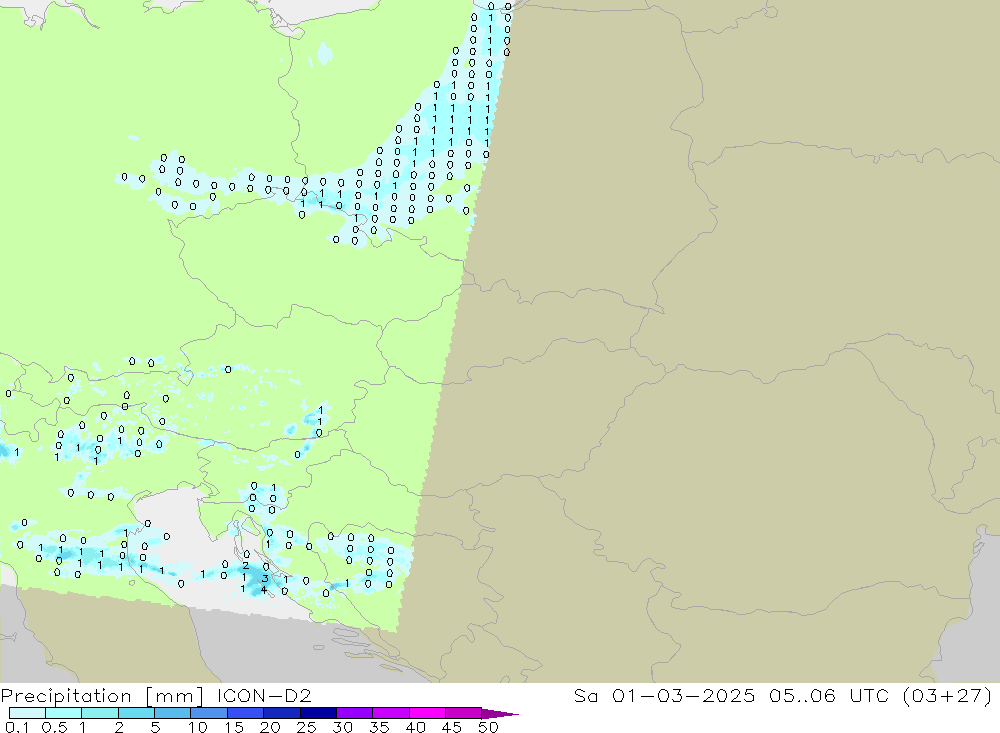Viewport: 1000px width, 733px height.
Task: Click the ICON-D2 model label
Action: pyautogui.click(x=264, y=695)
